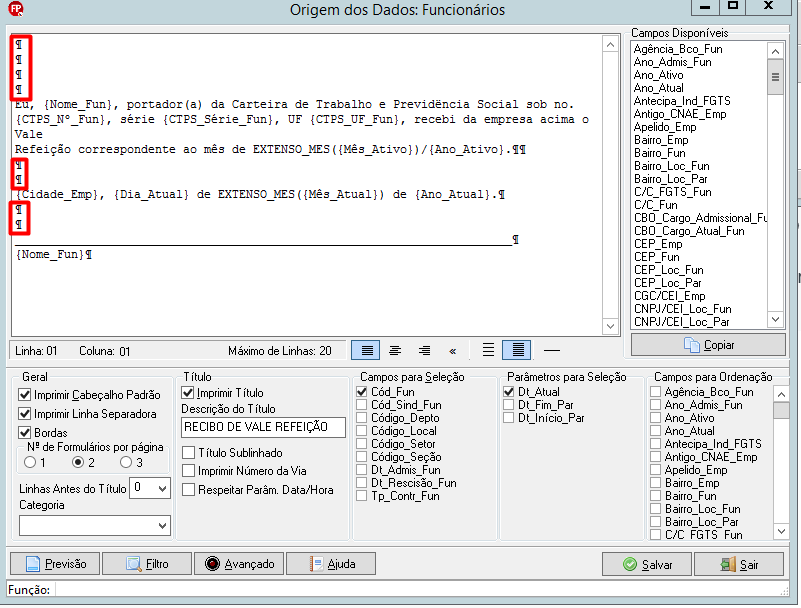Click the Função input field
This screenshot has height=608, width=801.
pos(421,590)
